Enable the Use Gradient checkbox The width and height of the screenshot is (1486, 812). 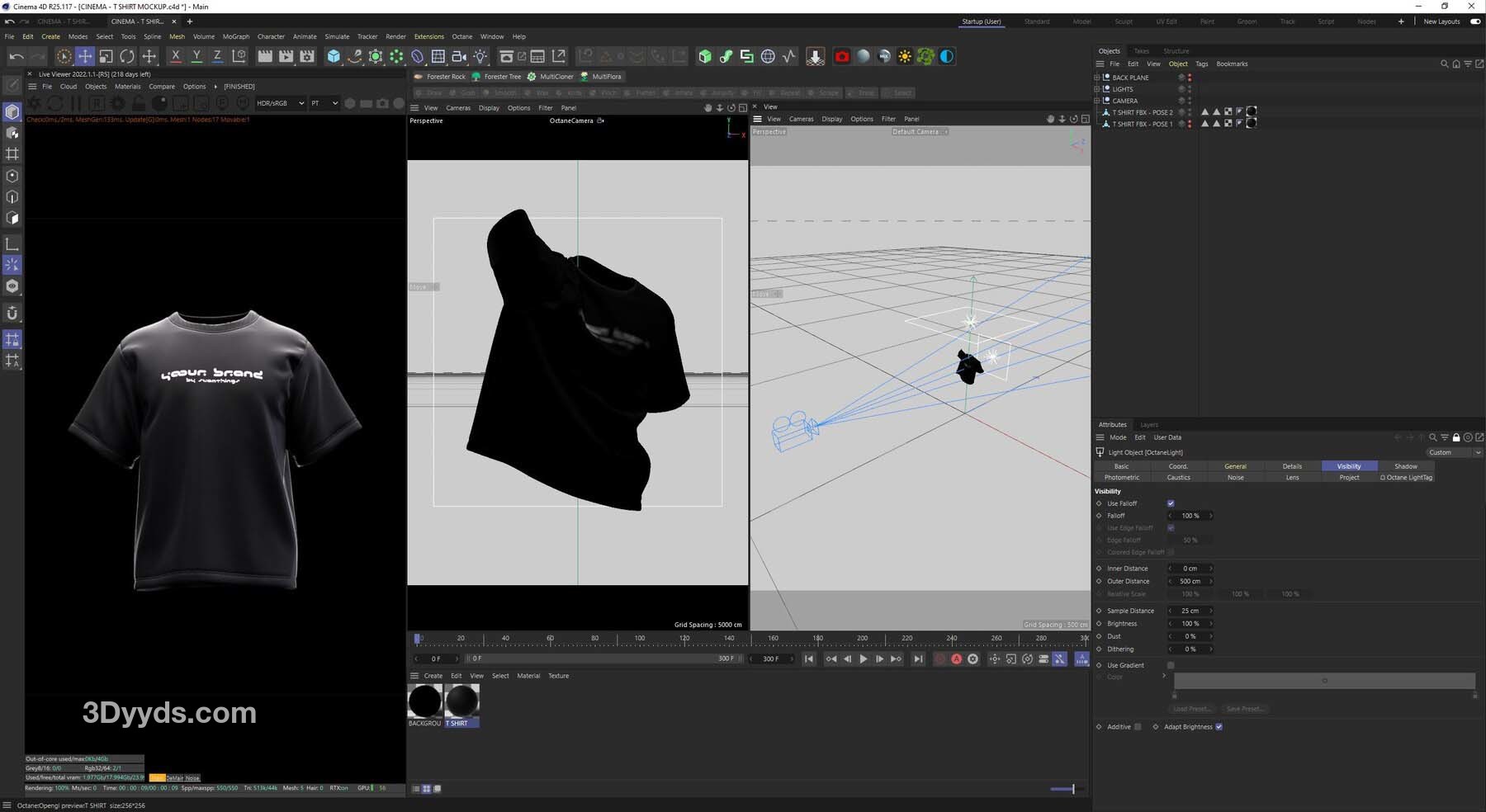1171,665
